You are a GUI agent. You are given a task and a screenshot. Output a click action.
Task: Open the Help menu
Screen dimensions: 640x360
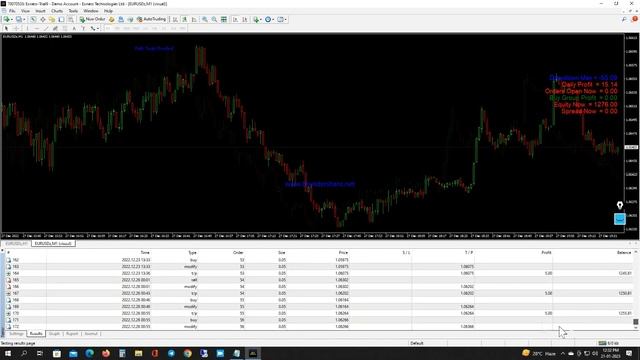(108, 11)
